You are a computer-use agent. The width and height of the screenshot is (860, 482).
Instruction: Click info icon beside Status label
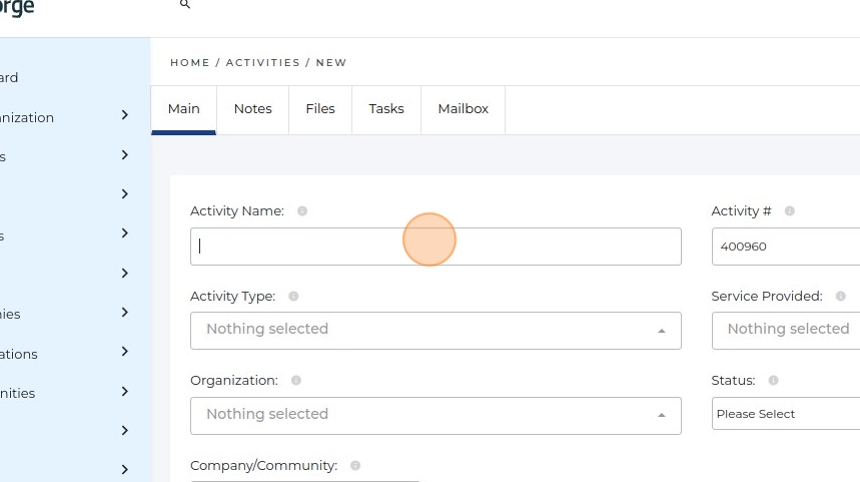pos(773,381)
